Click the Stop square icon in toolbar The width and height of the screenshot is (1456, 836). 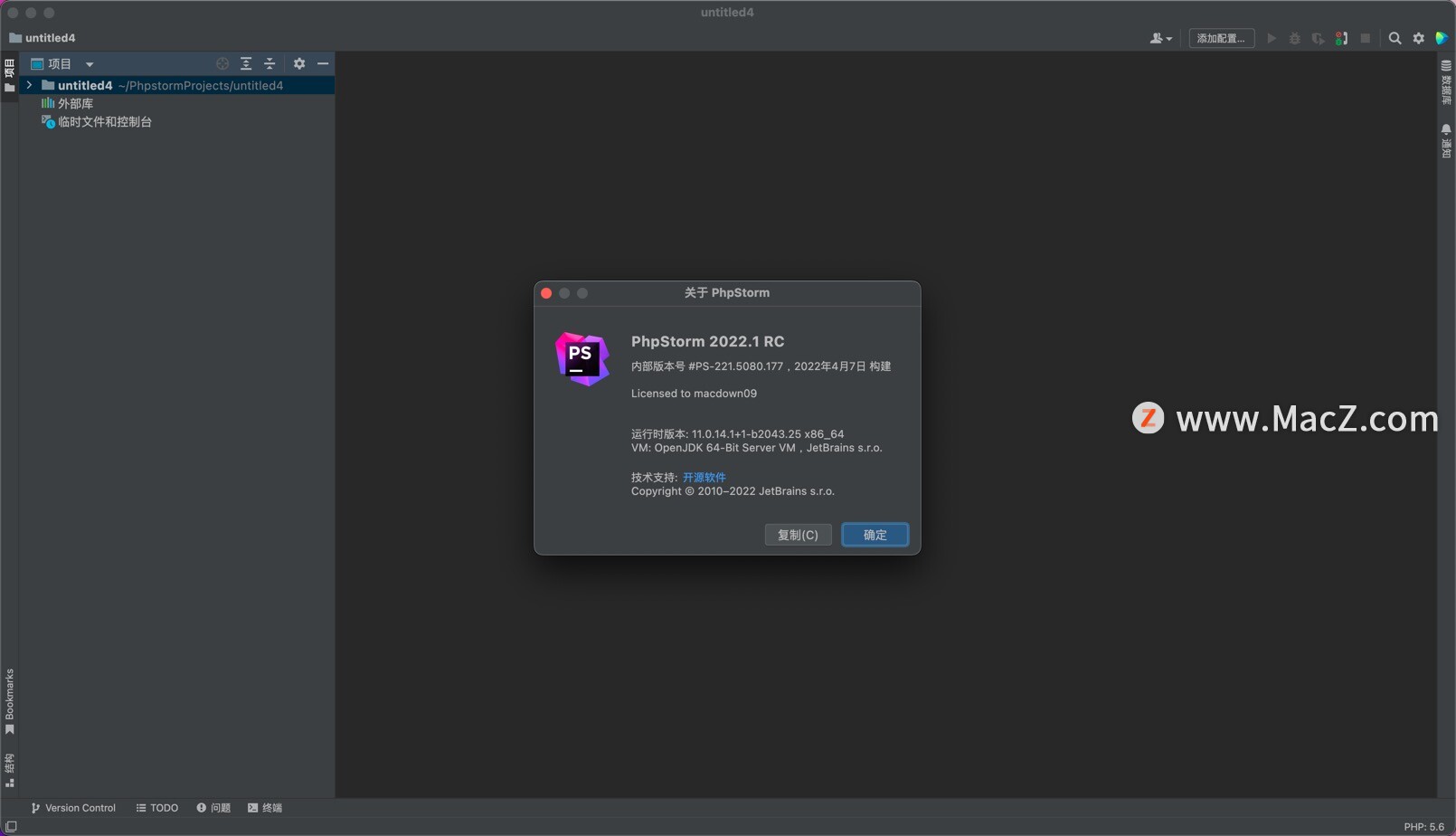[x=1366, y=38]
